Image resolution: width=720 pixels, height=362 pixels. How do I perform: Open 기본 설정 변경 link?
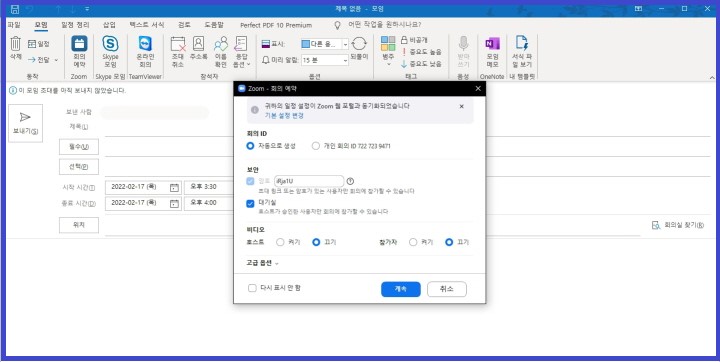(284, 116)
